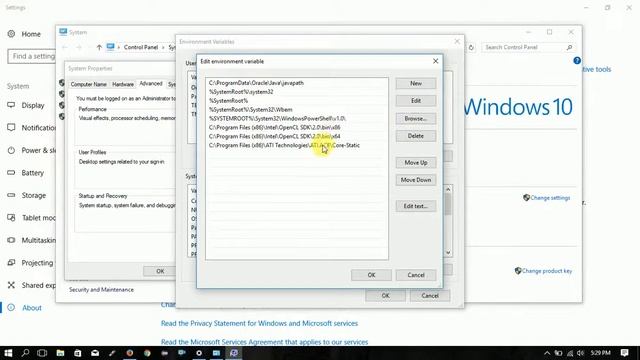Click Search Control Panel field
Image resolution: width=640 pixels, height=360 pixels.
(x=528, y=47)
